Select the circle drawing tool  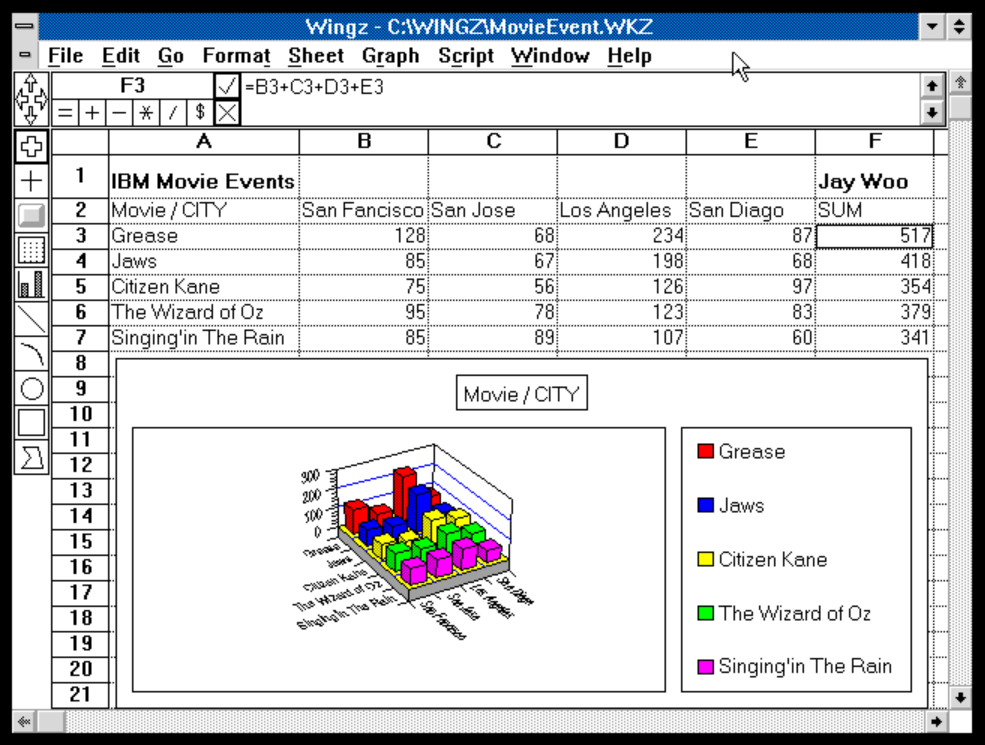pos(31,388)
